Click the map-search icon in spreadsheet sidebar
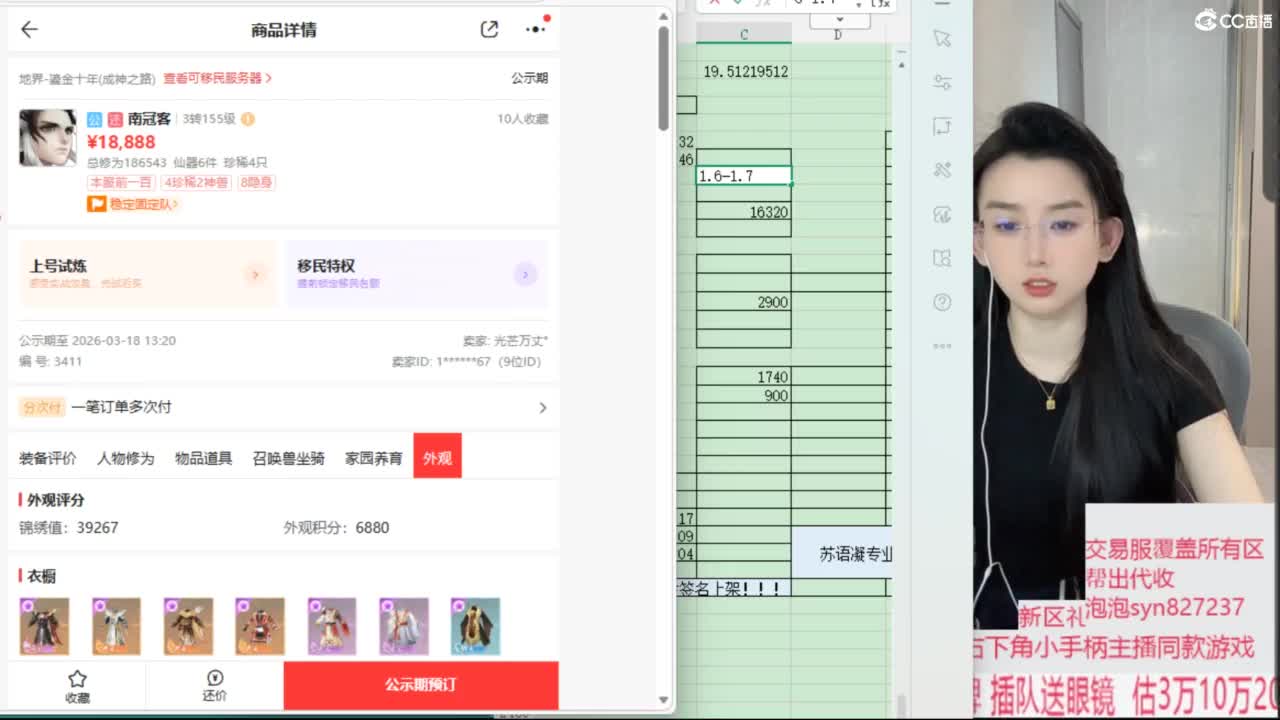 (x=942, y=258)
